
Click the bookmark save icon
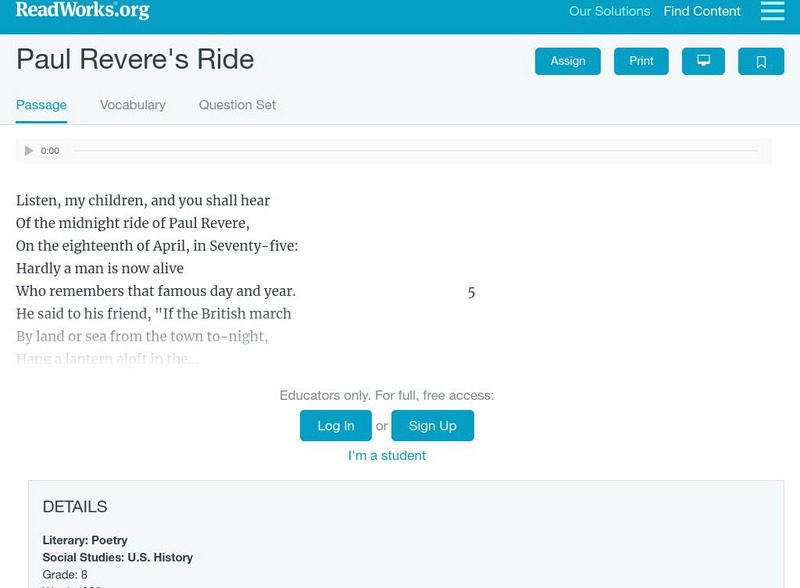click(761, 61)
